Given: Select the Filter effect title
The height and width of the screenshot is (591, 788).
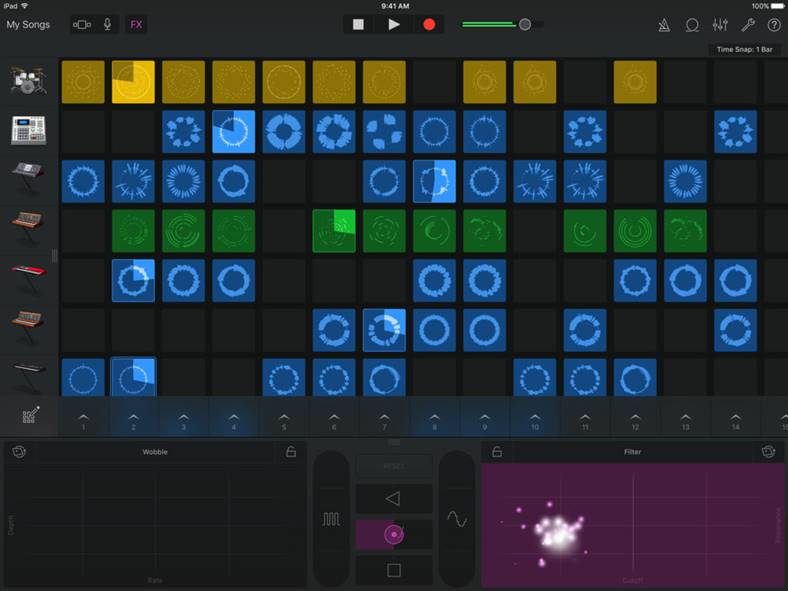Looking at the screenshot, I should tap(632, 452).
